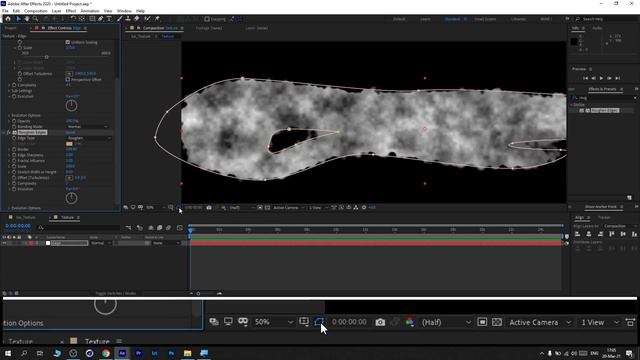The width and height of the screenshot is (640, 360).
Task: Select the Rectangle shape tool
Action: (92, 19)
